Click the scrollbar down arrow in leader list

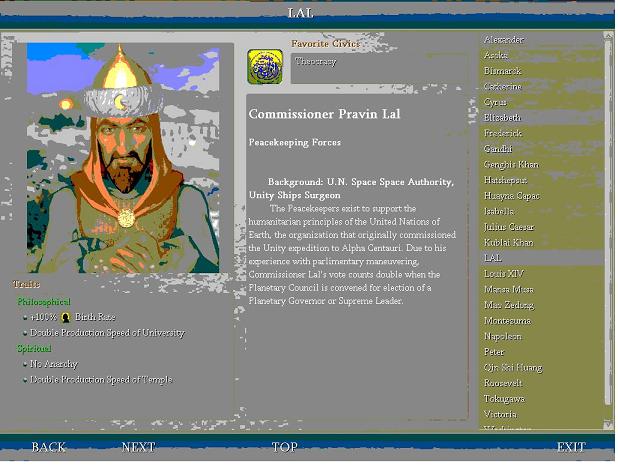point(607,424)
